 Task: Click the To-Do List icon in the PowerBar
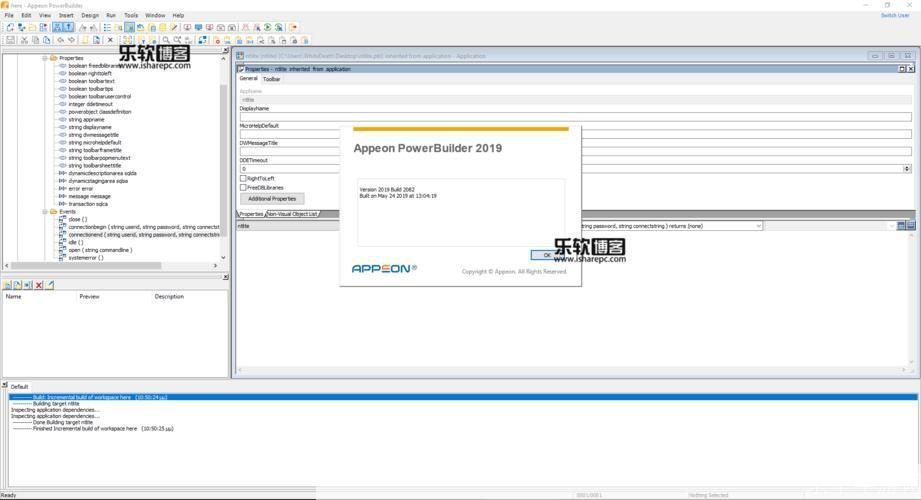point(107,27)
